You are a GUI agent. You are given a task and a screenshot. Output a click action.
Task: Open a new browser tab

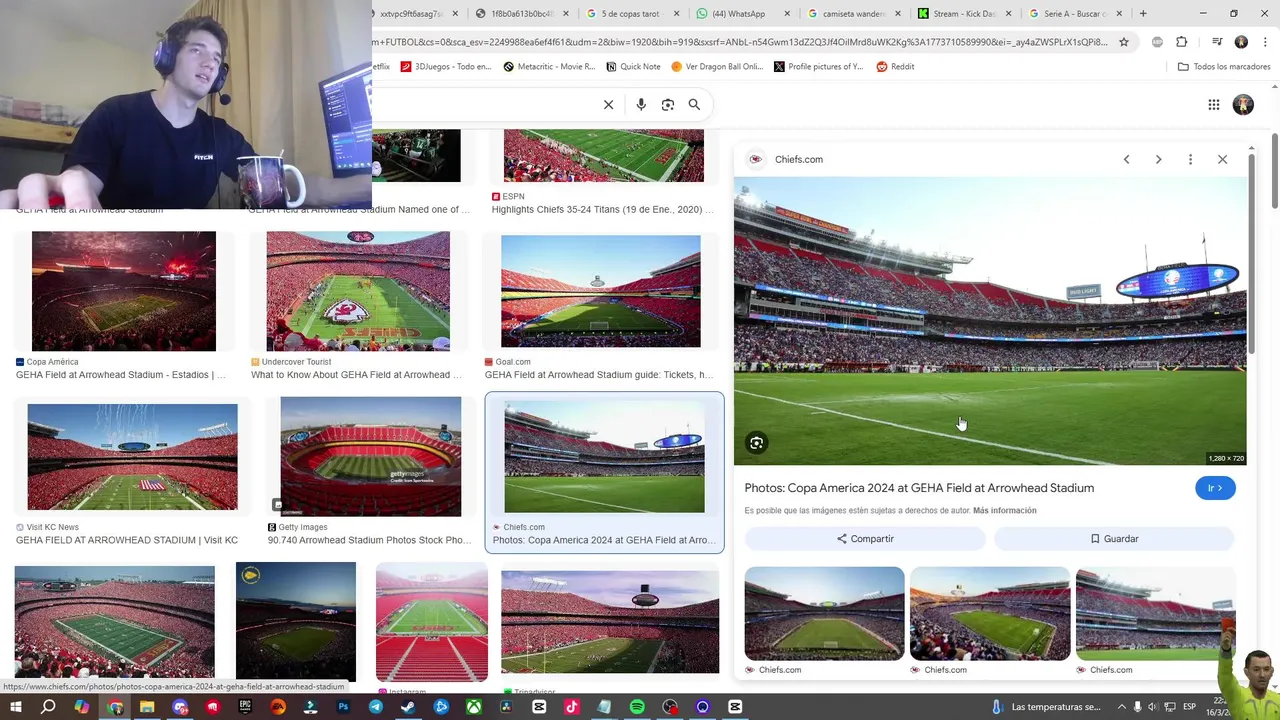tap(1143, 14)
